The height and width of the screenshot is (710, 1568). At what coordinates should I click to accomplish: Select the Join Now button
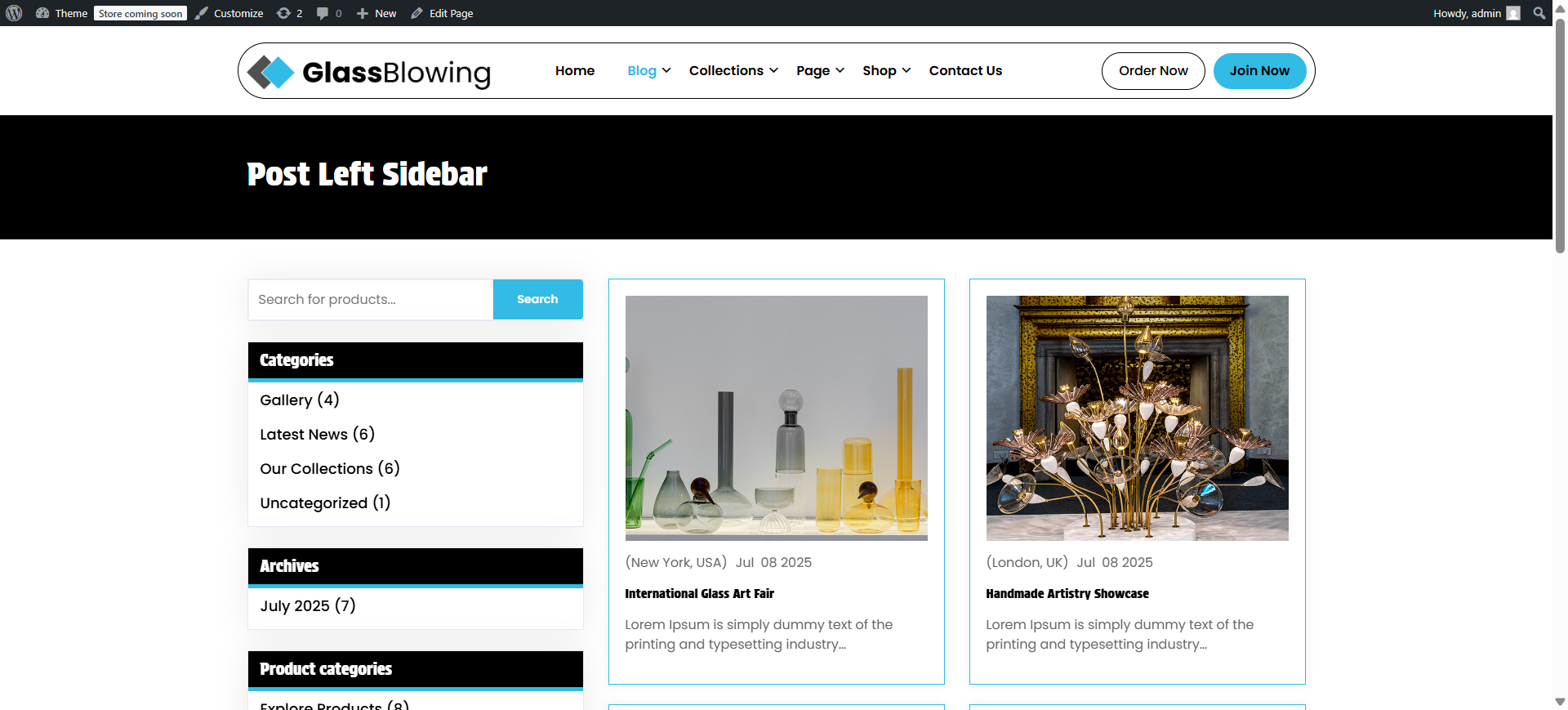[x=1259, y=71]
